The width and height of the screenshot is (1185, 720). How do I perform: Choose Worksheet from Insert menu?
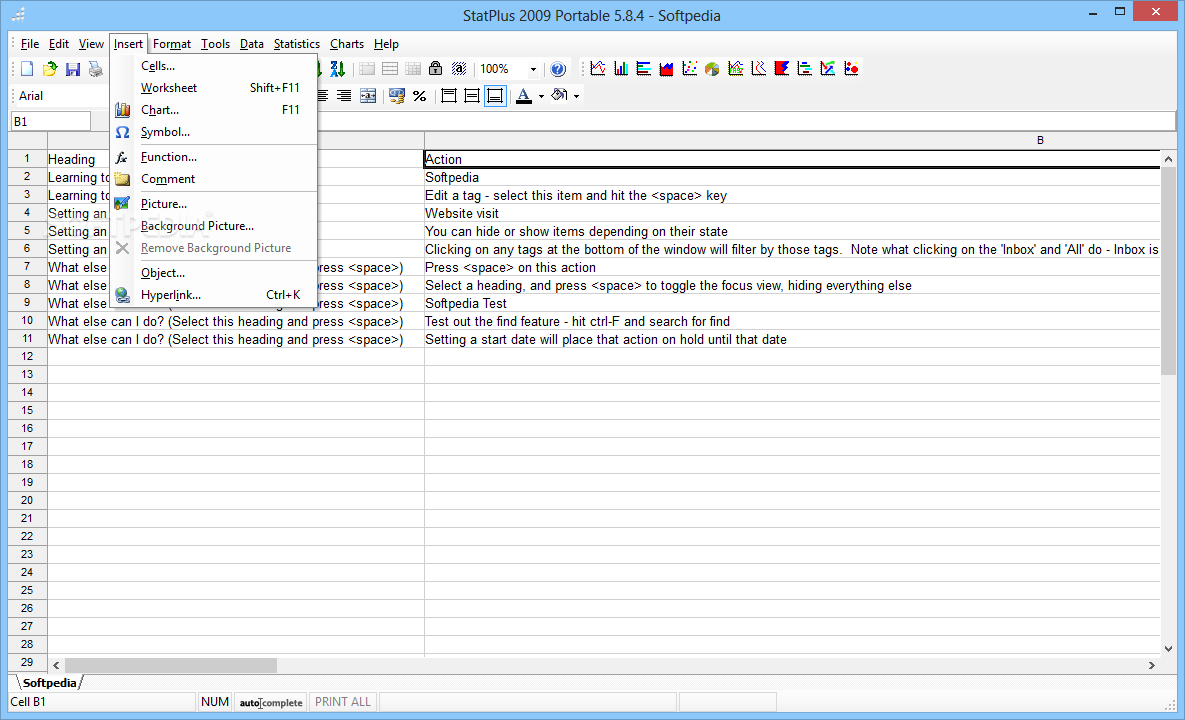[x=214, y=88]
